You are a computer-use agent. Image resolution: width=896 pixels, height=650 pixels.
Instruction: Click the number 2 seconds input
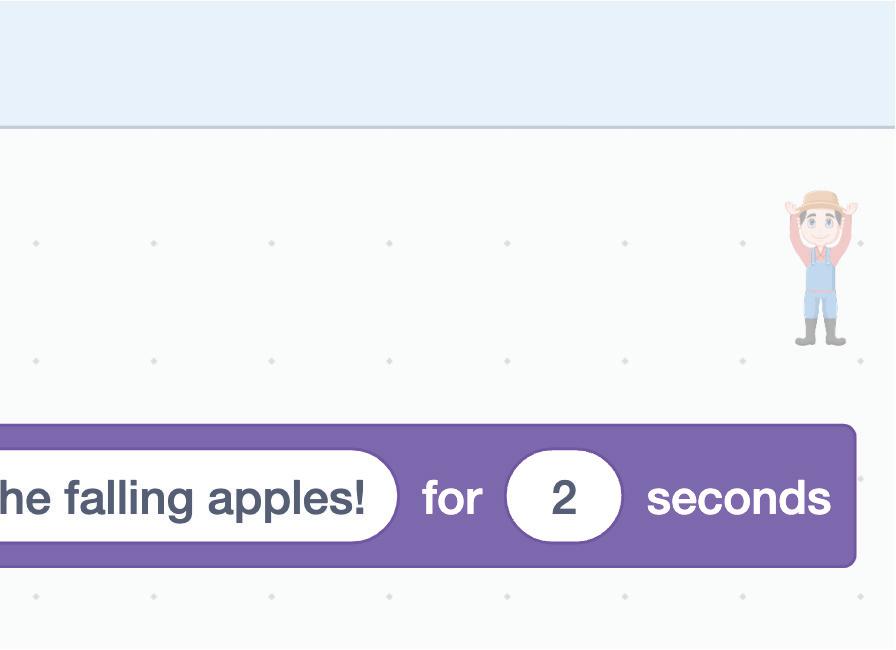[x=564, y=497]
